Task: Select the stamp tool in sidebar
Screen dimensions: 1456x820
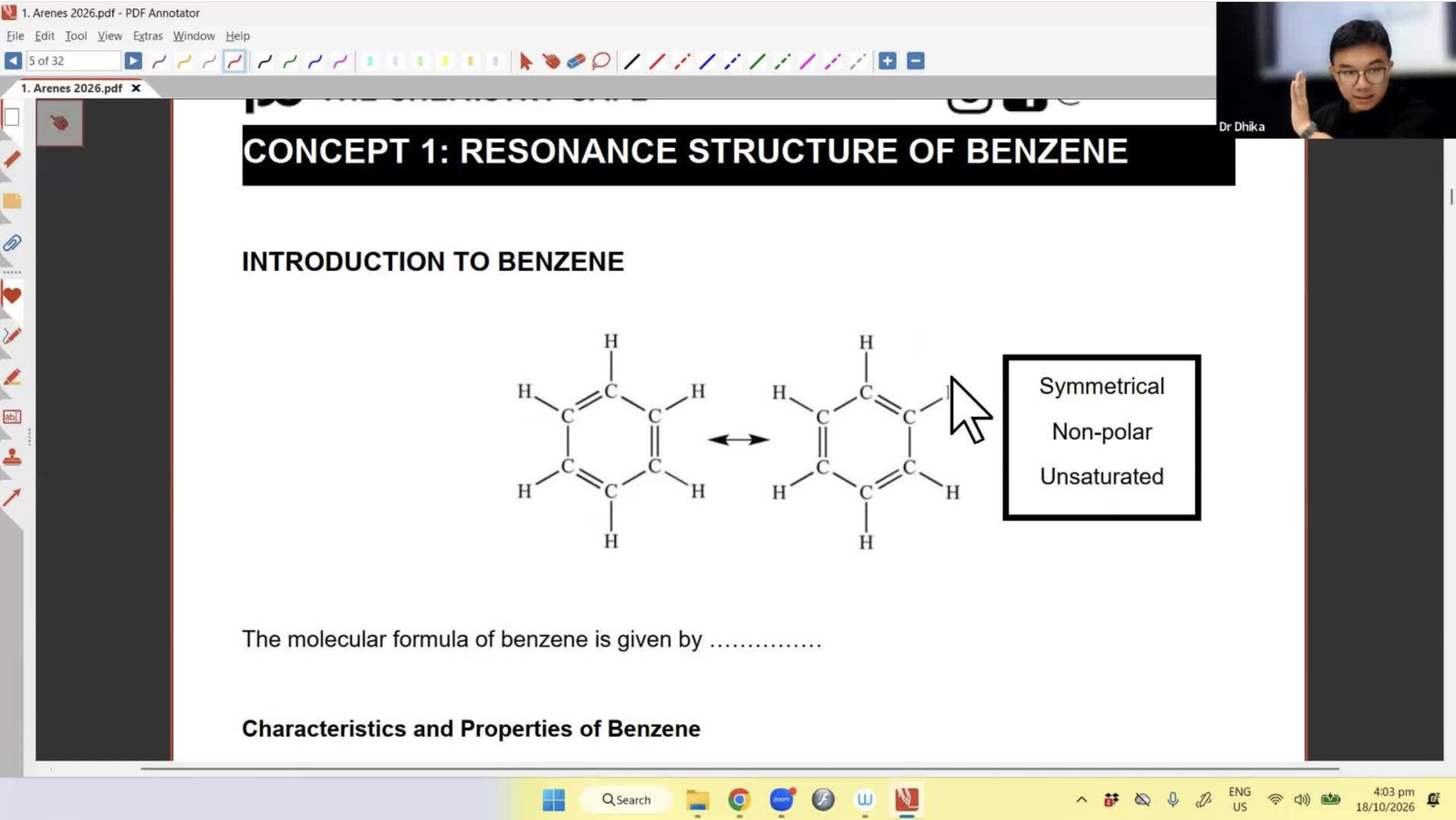Action: [x=12, y=458]
